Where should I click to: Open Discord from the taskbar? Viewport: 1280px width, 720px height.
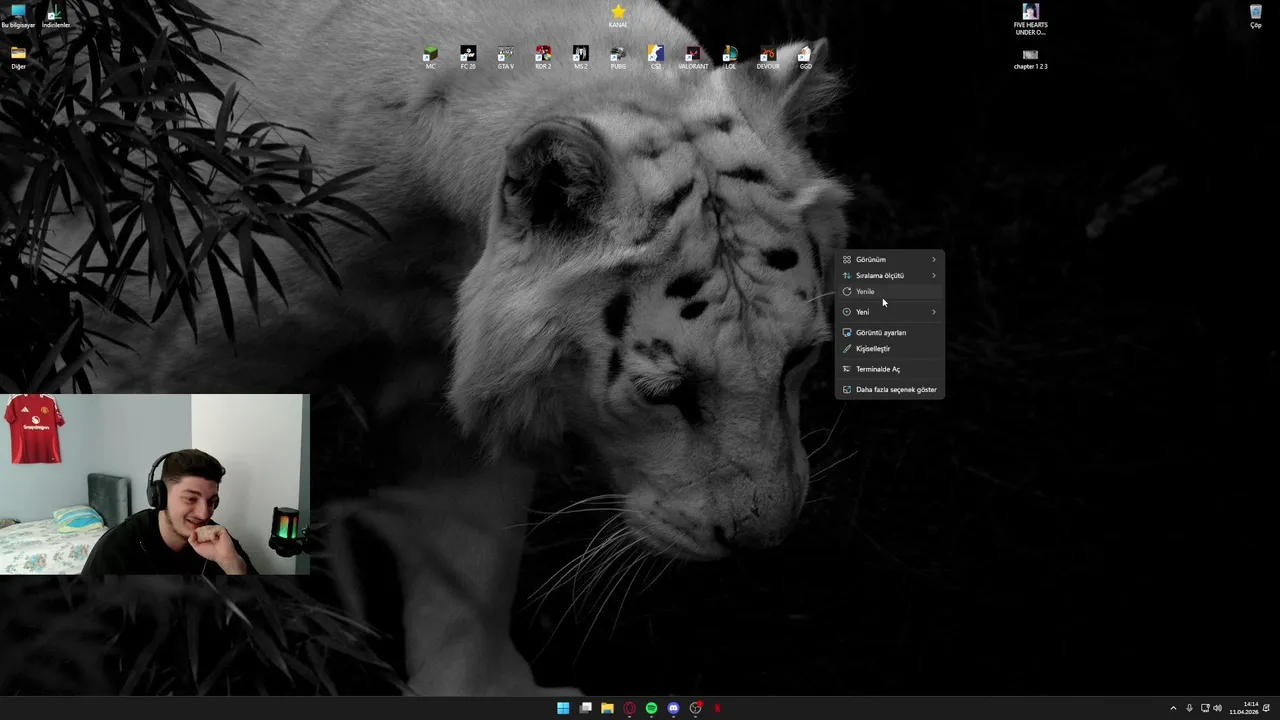[673, 708]
